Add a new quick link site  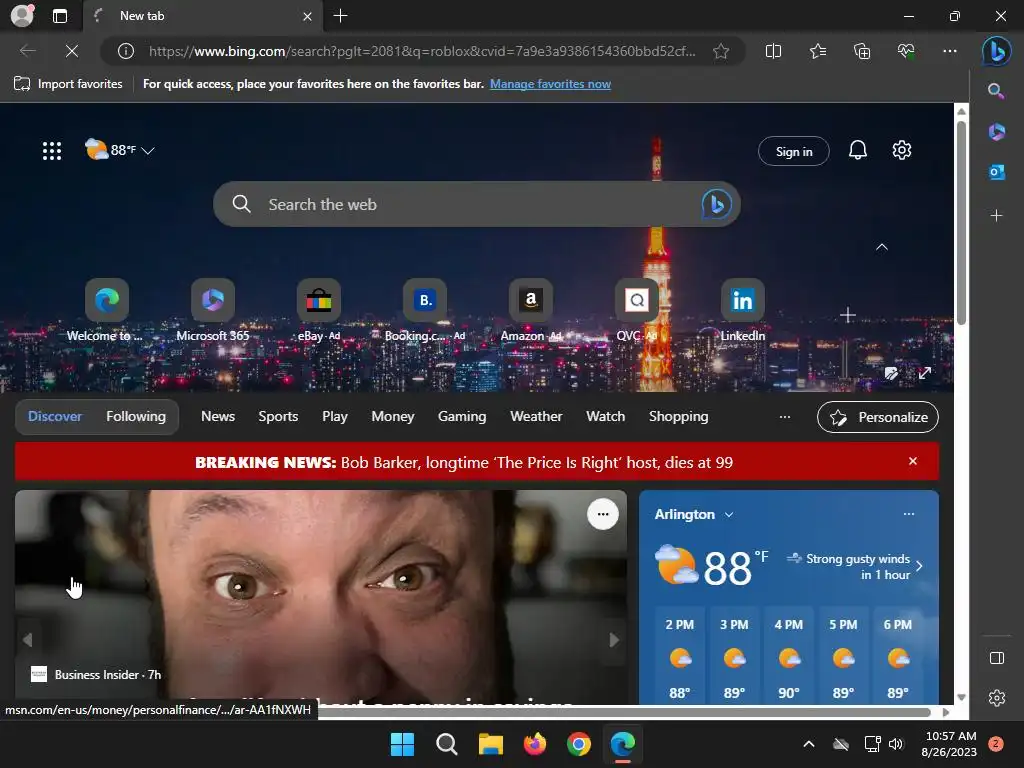[848, 315]
